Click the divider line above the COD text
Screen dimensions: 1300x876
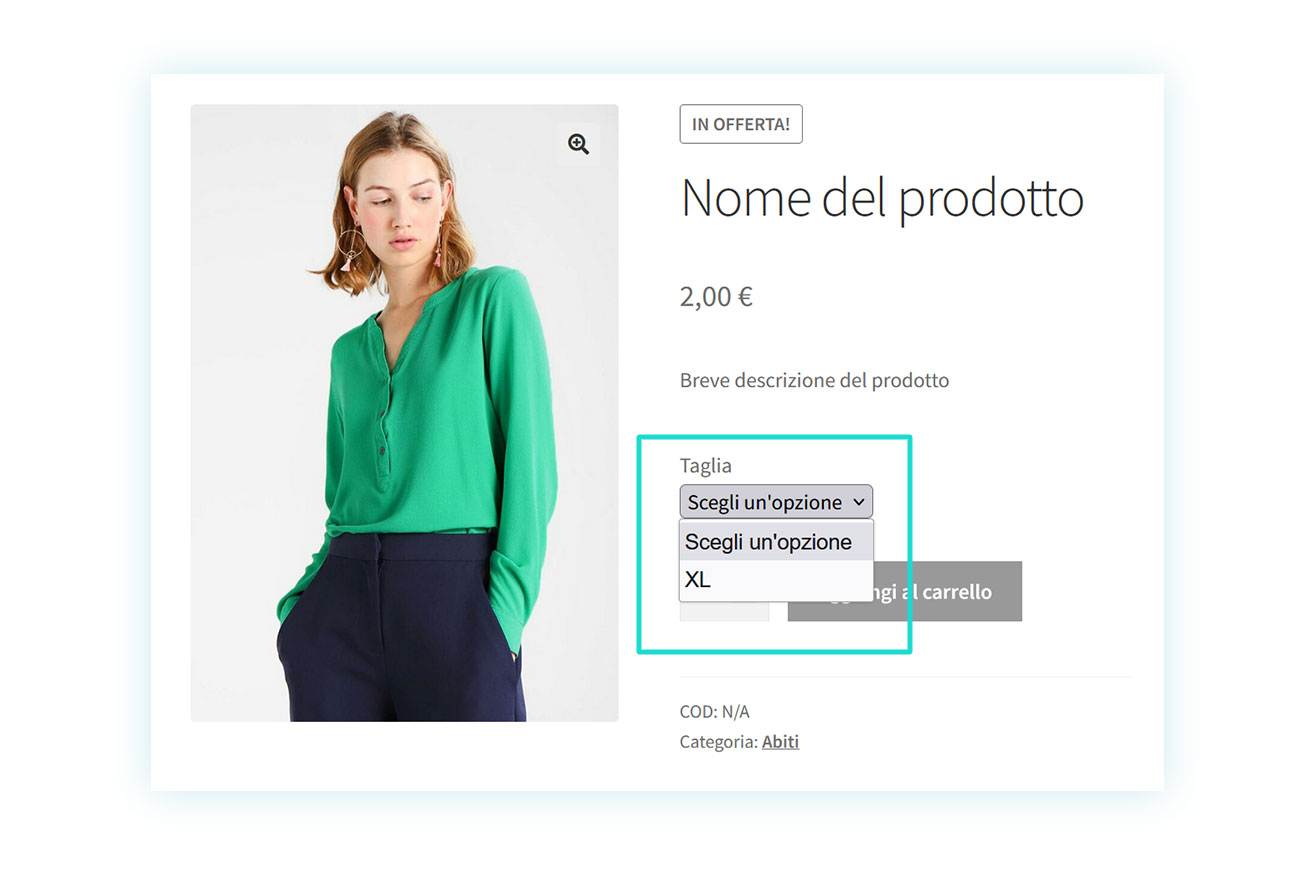click(x=905, y=677)
